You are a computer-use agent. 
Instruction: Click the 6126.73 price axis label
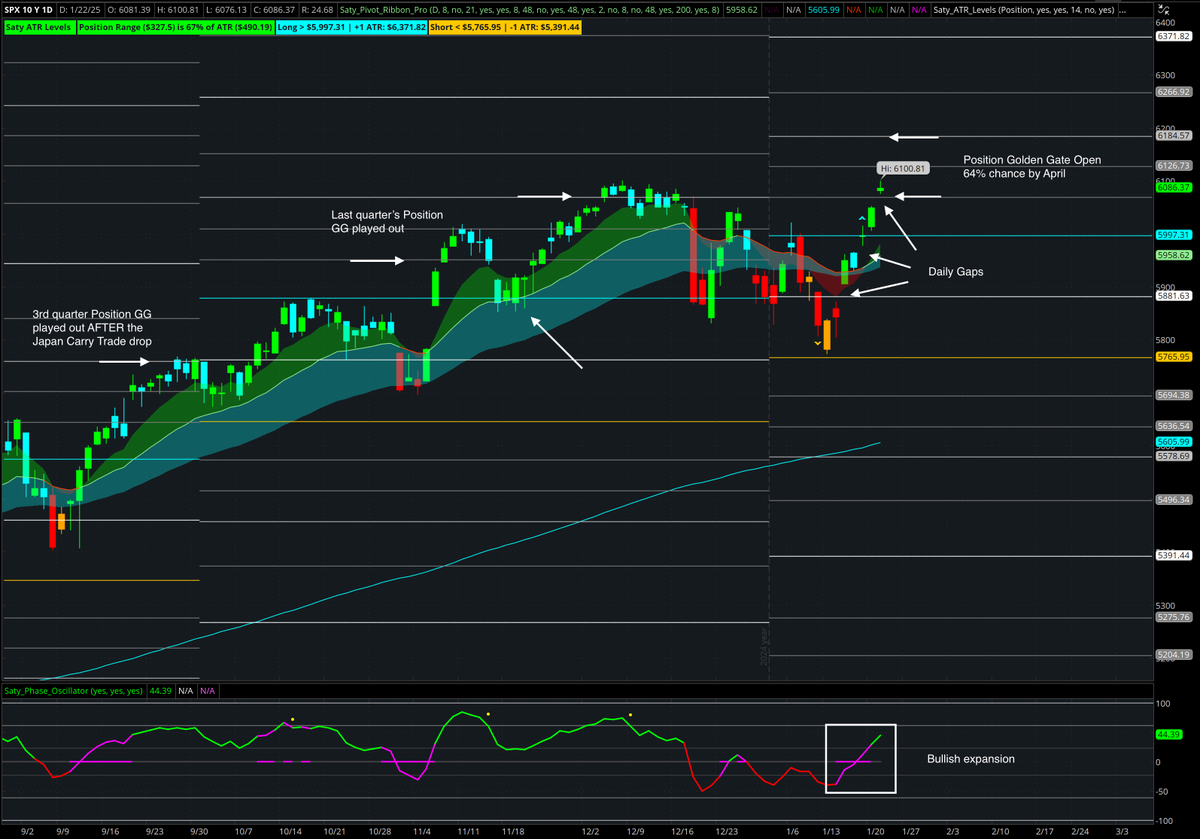[x=1173, y=166]
